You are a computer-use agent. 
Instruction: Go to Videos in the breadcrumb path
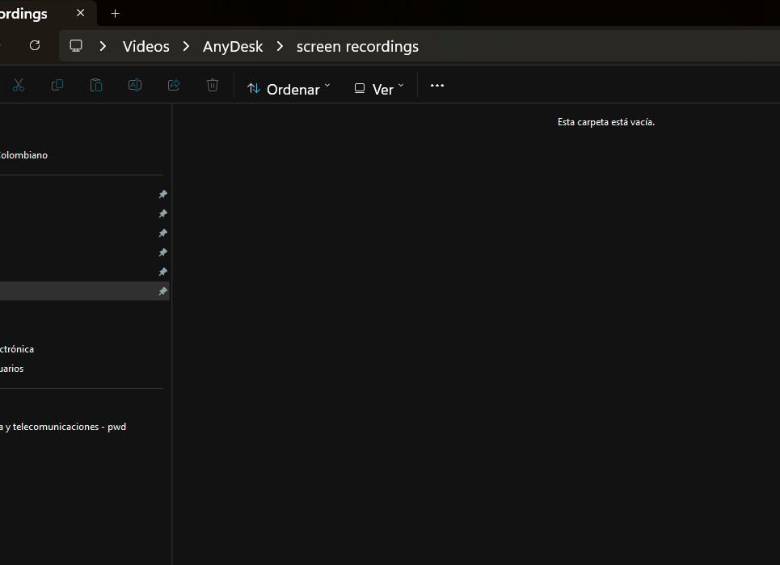tap(146, 46)
